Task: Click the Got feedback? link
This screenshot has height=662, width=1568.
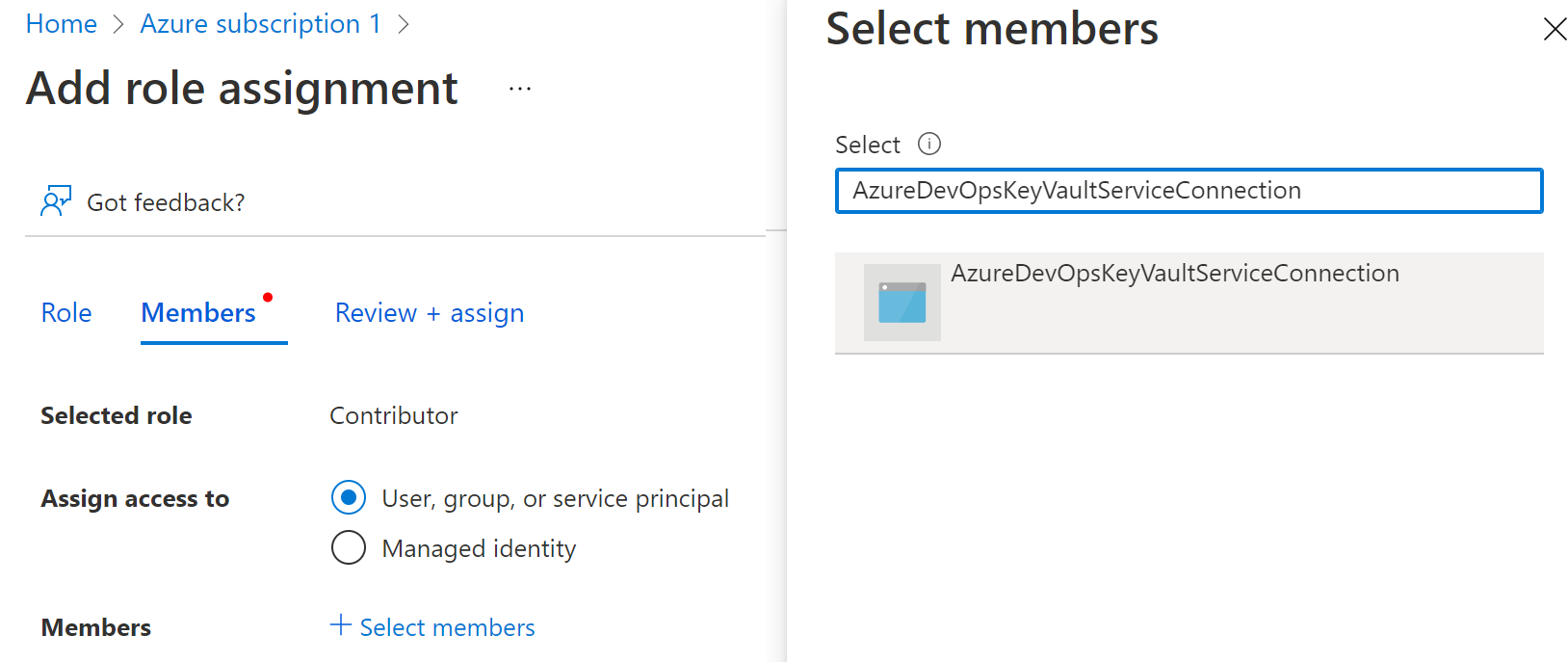Action: (166, 202)
